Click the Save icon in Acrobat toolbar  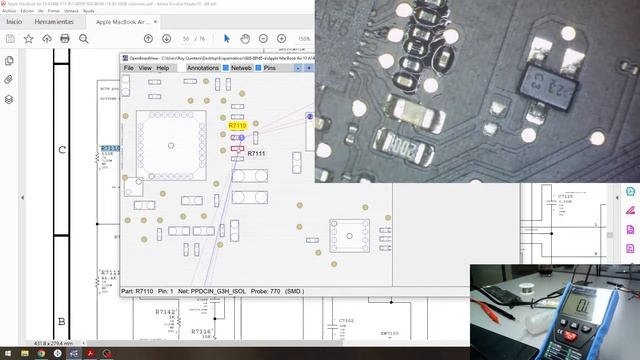10,39
